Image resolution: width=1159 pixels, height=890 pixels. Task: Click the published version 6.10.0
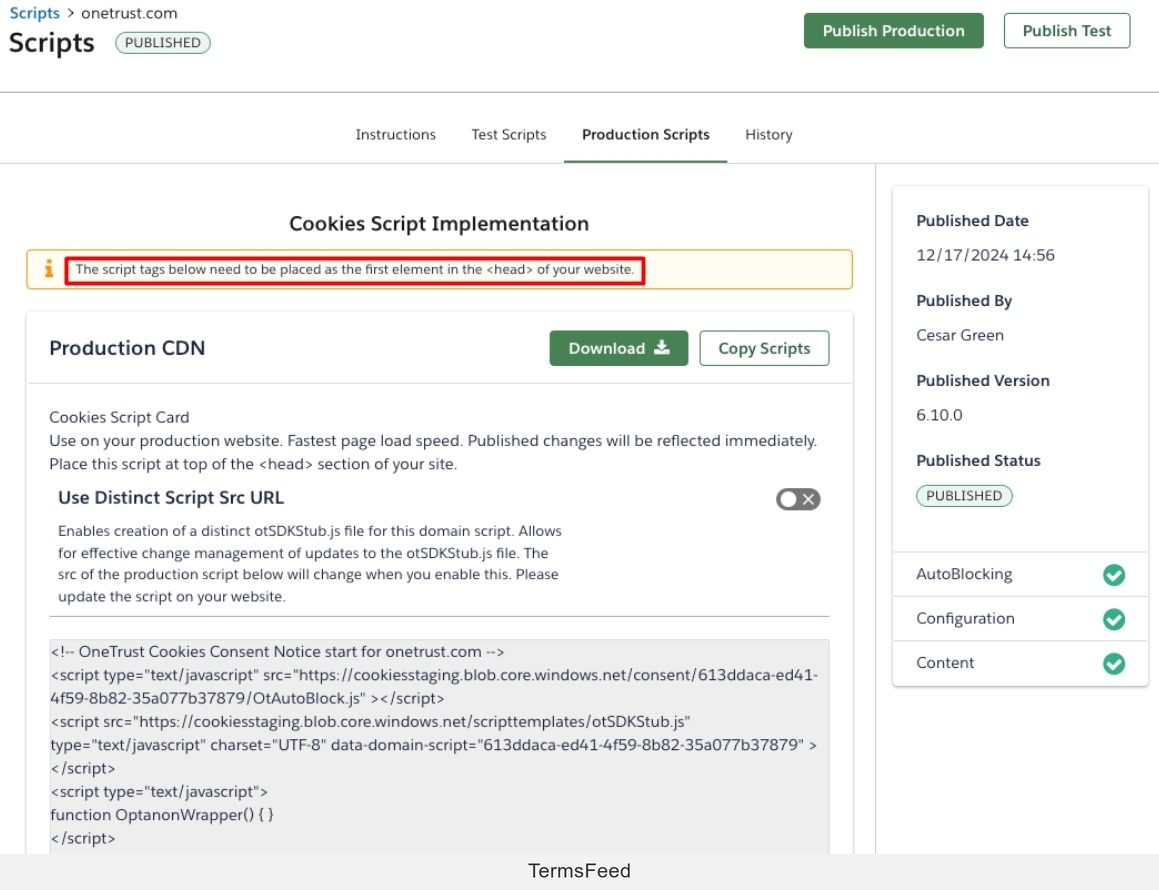tap(939, 415)
